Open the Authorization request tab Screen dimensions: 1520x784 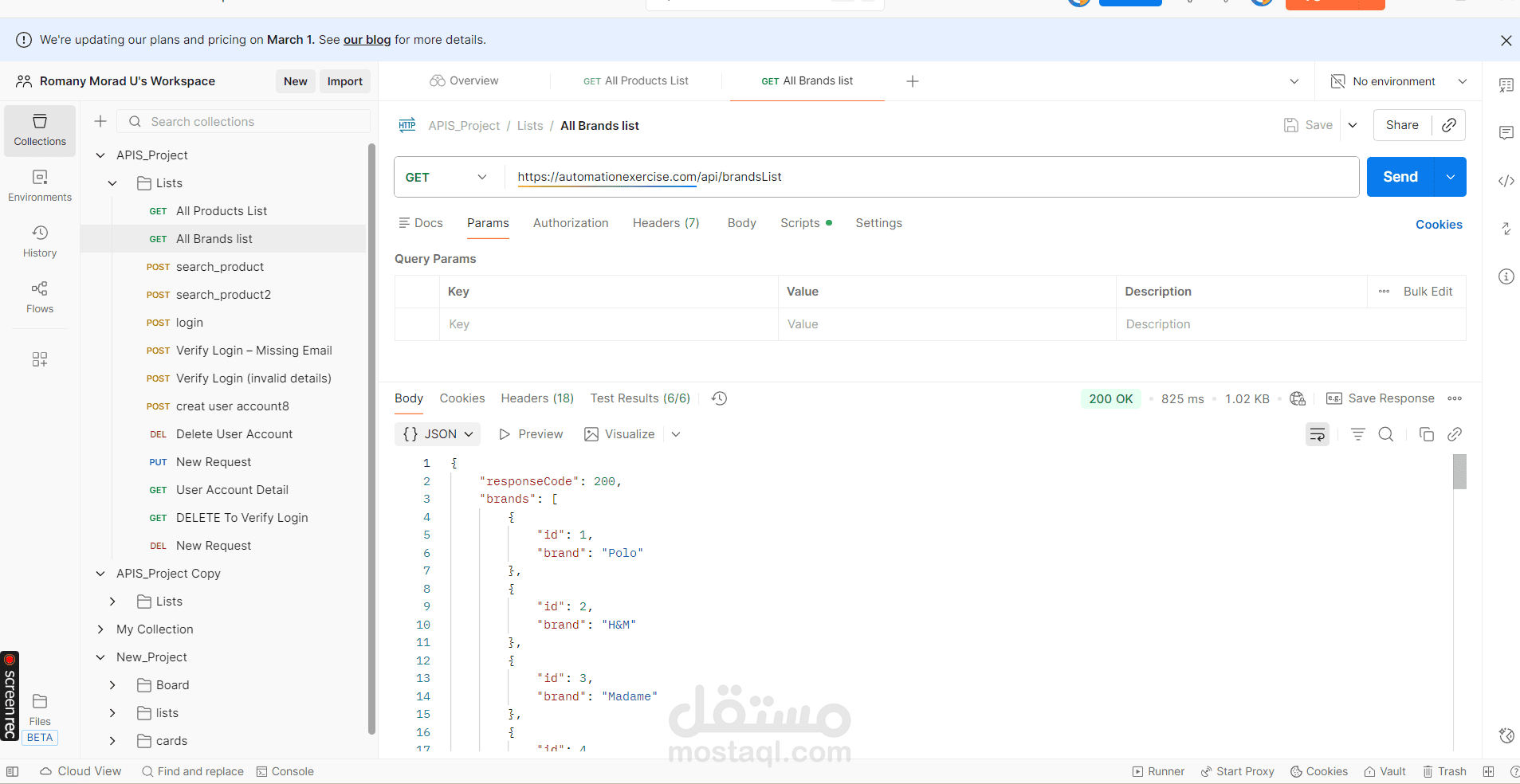point(571,223)
